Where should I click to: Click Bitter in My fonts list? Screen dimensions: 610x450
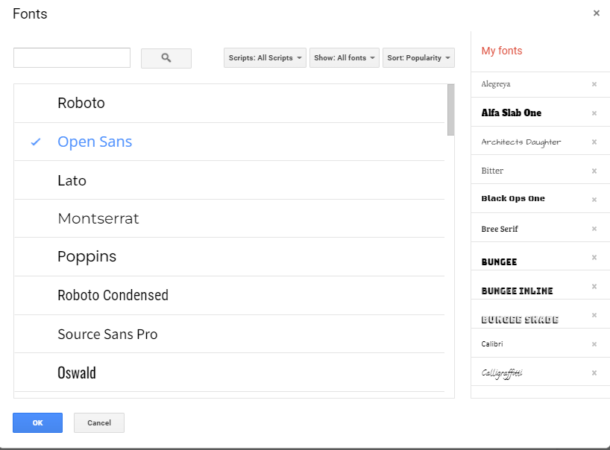point(492,171)
